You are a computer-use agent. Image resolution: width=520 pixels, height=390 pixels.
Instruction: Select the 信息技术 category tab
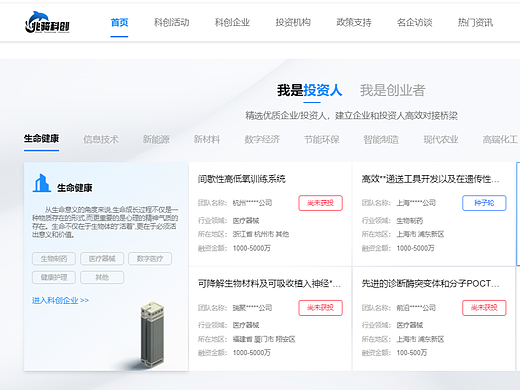pyautogui.click(x=101, y=139)
